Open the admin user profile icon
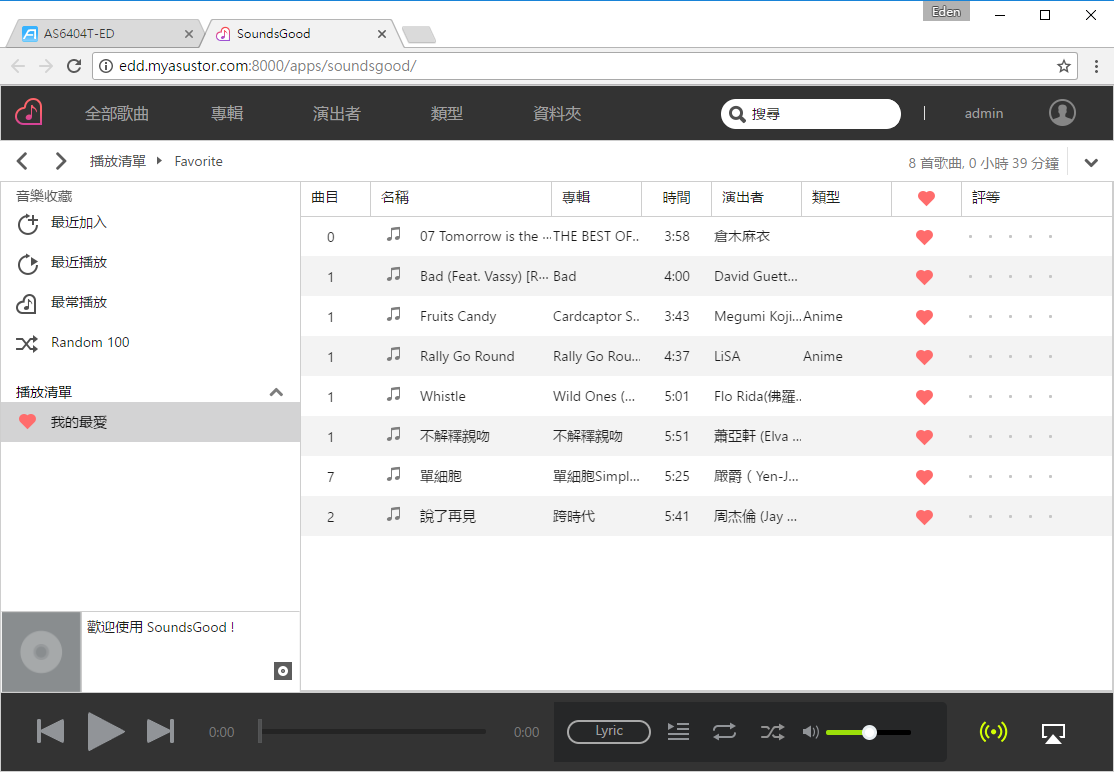Screen dimensions: 1114x772 (x=1062, y=112)
